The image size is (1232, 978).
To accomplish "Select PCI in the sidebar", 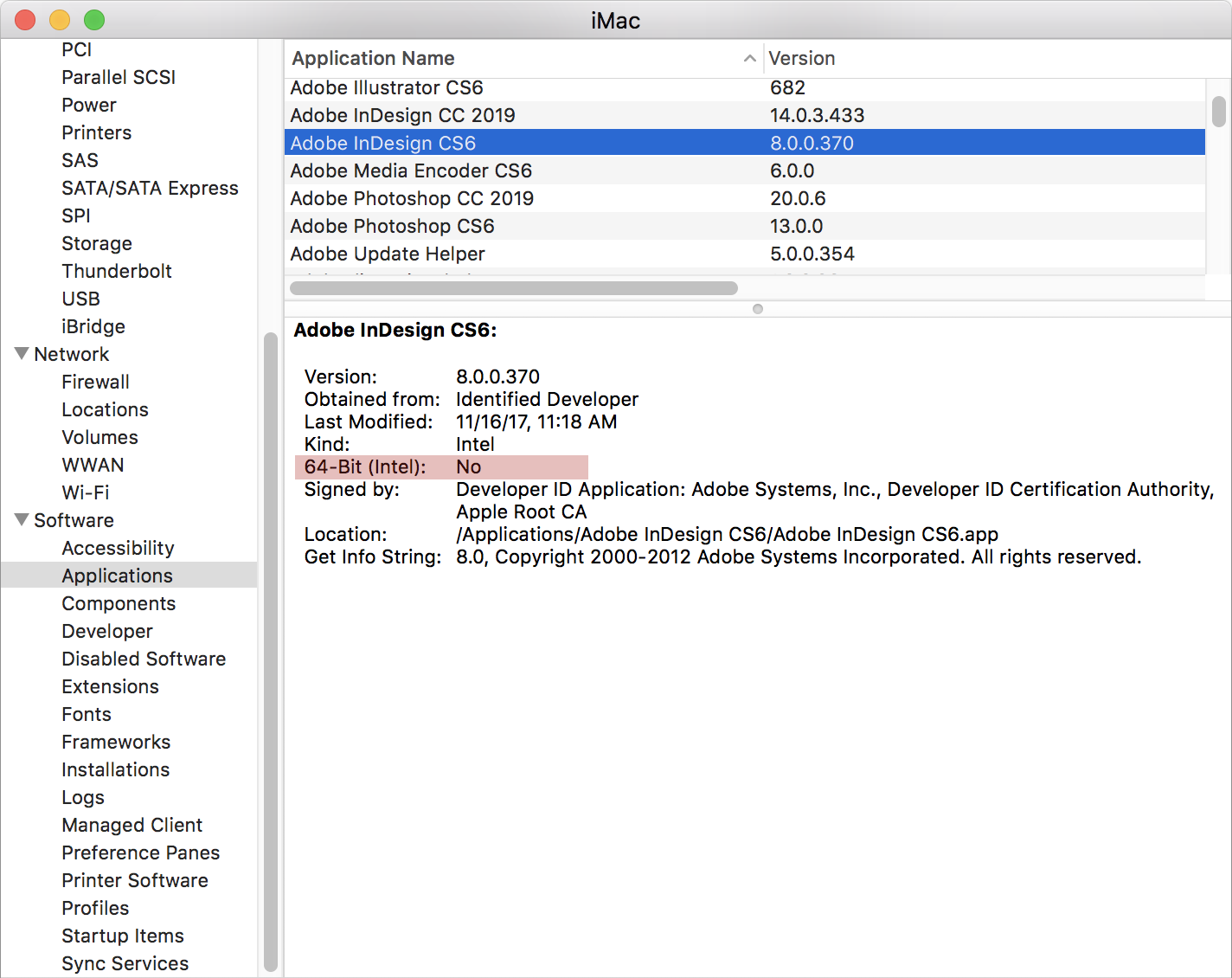I will (x=76, y=49).
